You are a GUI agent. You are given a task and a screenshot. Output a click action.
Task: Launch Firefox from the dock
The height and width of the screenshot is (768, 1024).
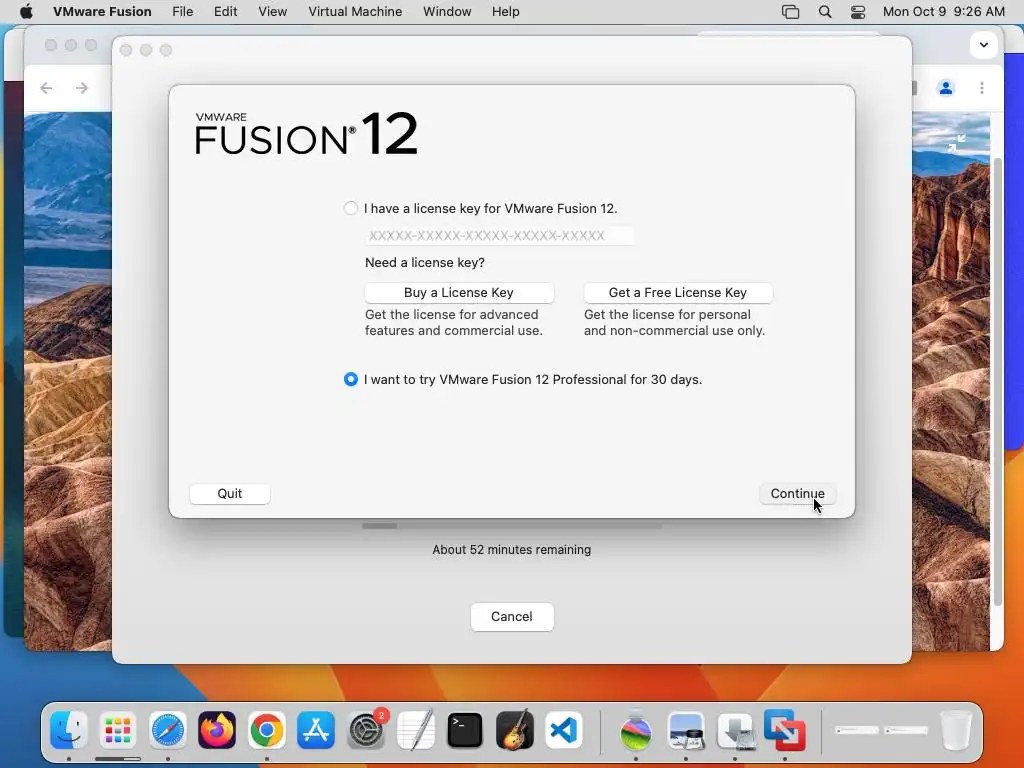pos(217,729)
